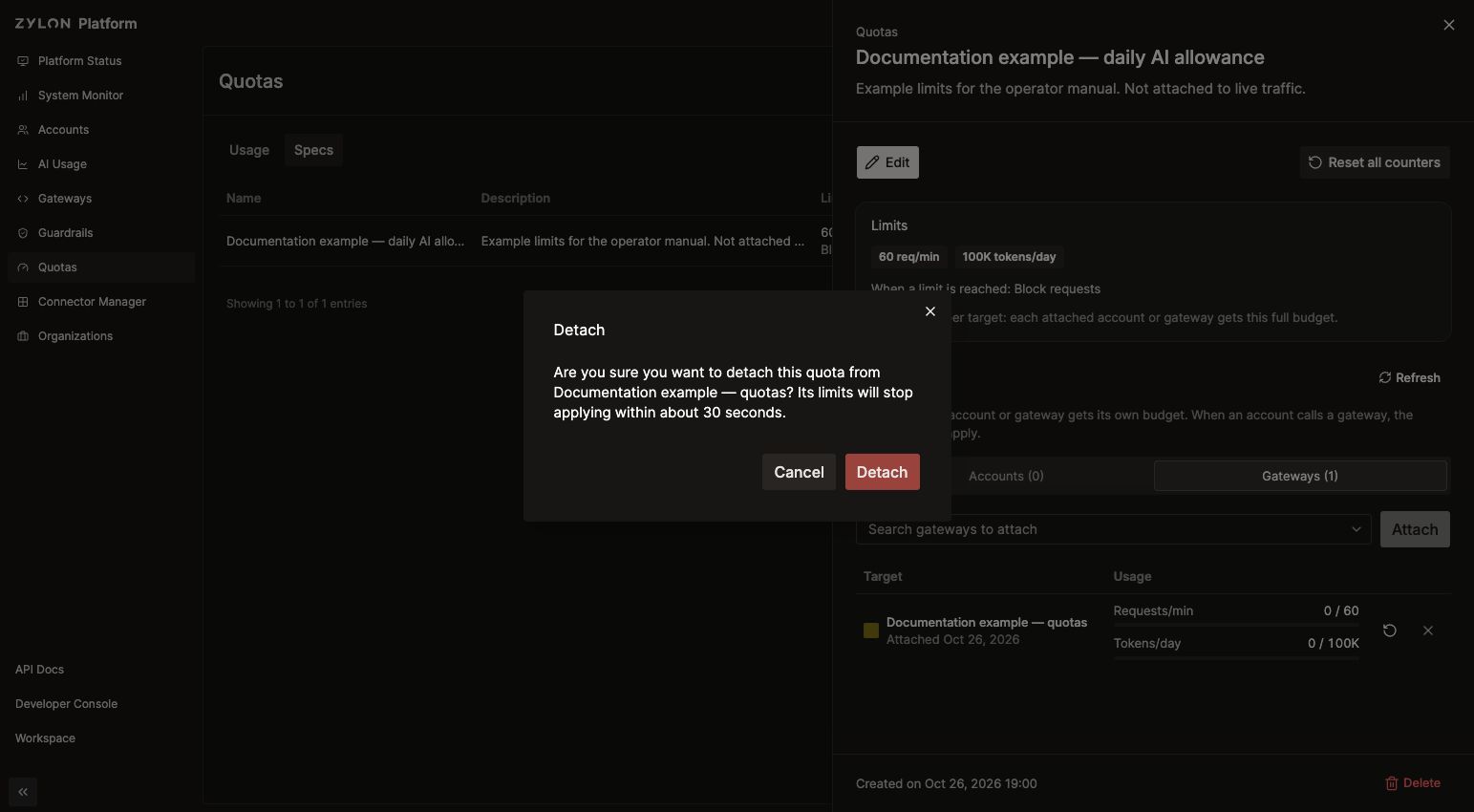Cancel the detach confirmation
Viewport: 1474px width, 812px height.
point(799,472)
